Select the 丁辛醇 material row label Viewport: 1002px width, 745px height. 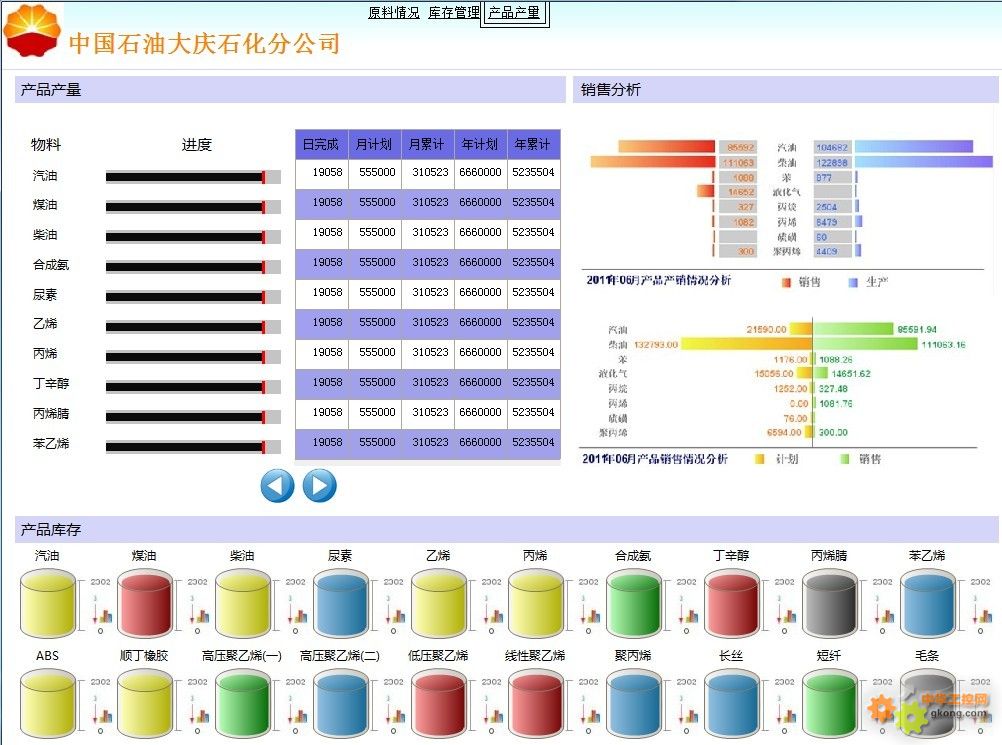pyautogui.click(x=51, y=383)
